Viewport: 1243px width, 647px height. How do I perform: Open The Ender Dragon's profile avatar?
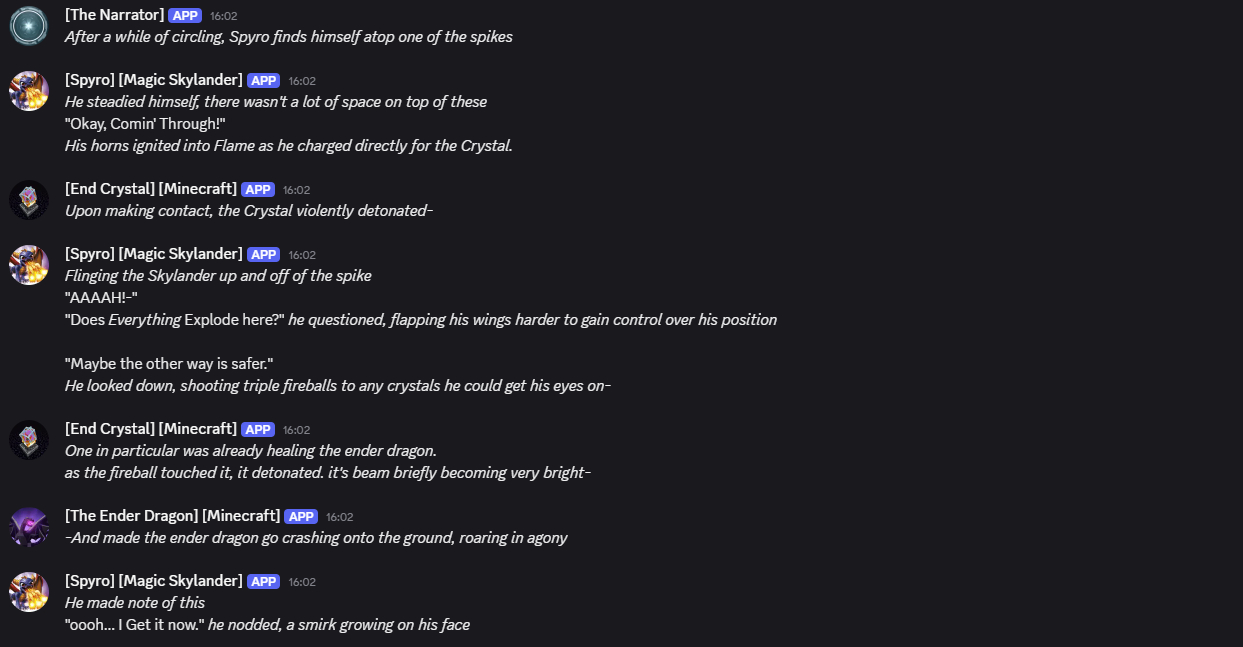pos(29,527)
